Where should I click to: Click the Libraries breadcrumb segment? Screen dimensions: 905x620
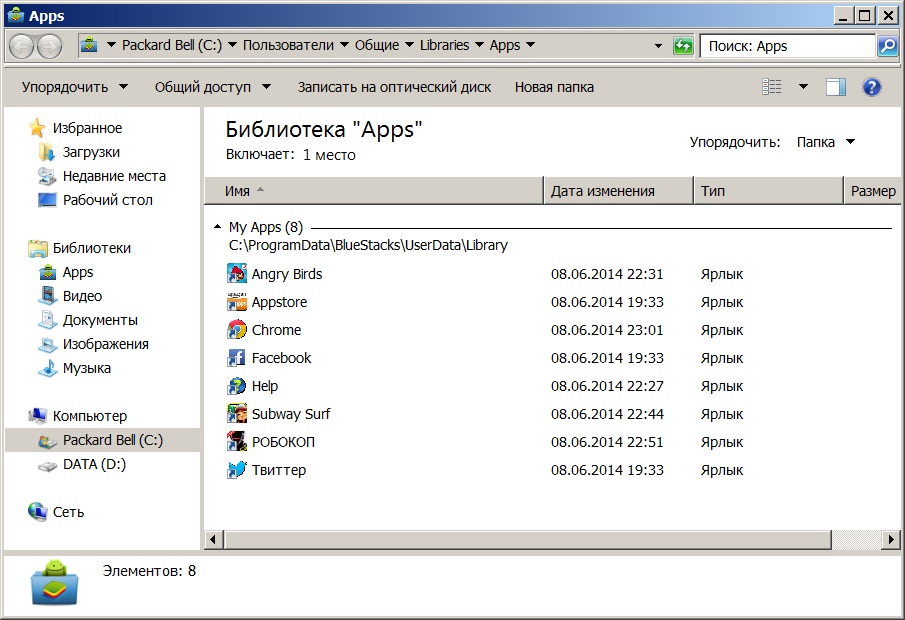(x=444, y=45)
